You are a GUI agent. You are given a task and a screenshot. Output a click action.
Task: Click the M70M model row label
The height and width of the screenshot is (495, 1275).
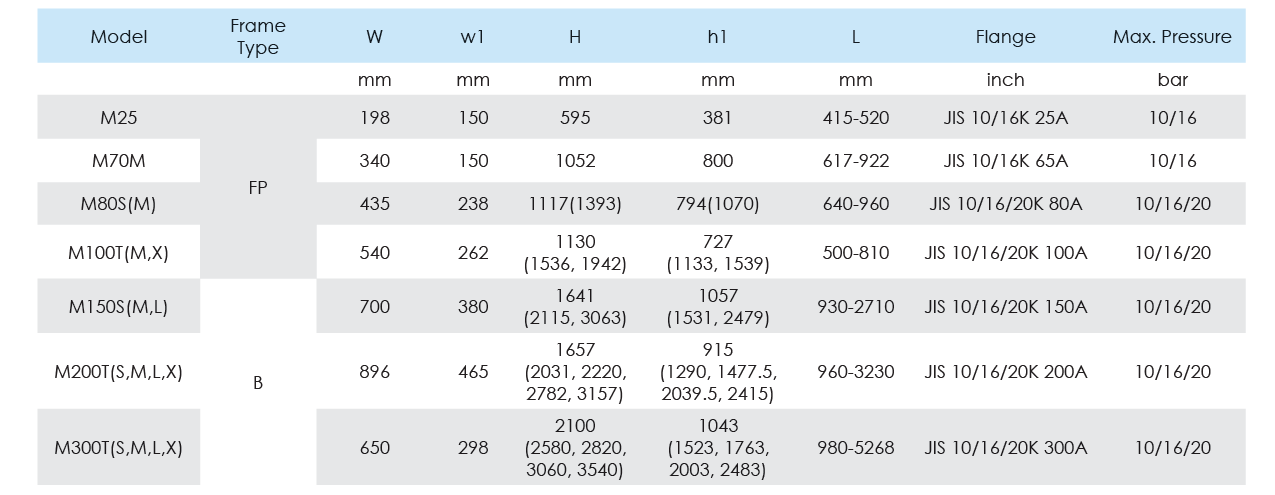click(x=118, y=161)
